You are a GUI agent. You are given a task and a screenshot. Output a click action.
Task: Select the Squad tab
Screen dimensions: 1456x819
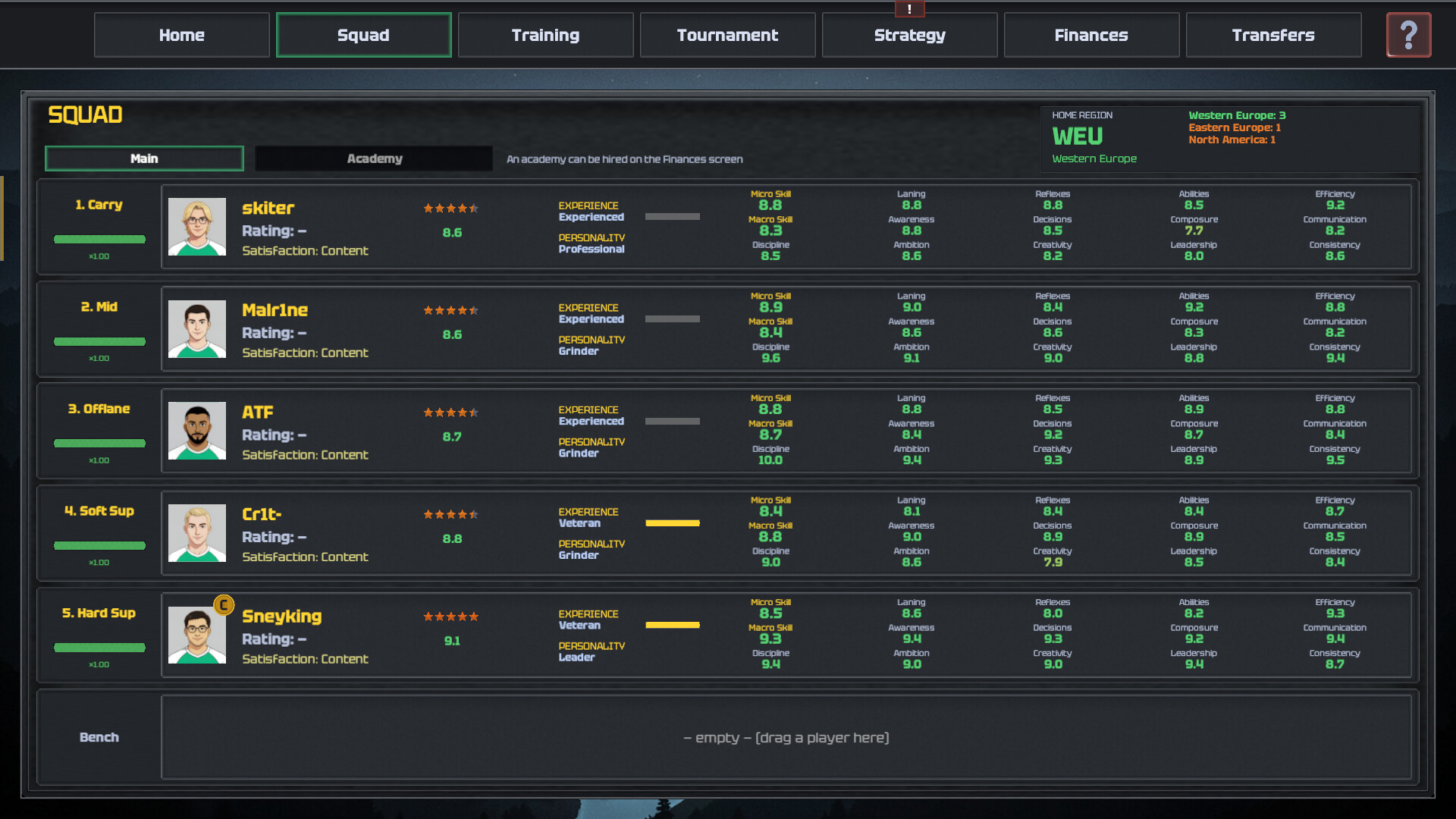(x=364, y=35)
